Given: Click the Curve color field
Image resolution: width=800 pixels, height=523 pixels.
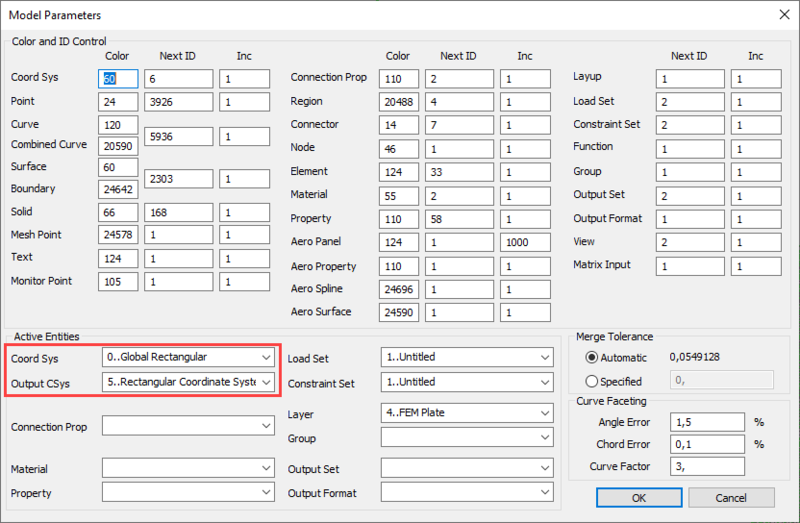Looking at the screenshot, I should [118, 125].
